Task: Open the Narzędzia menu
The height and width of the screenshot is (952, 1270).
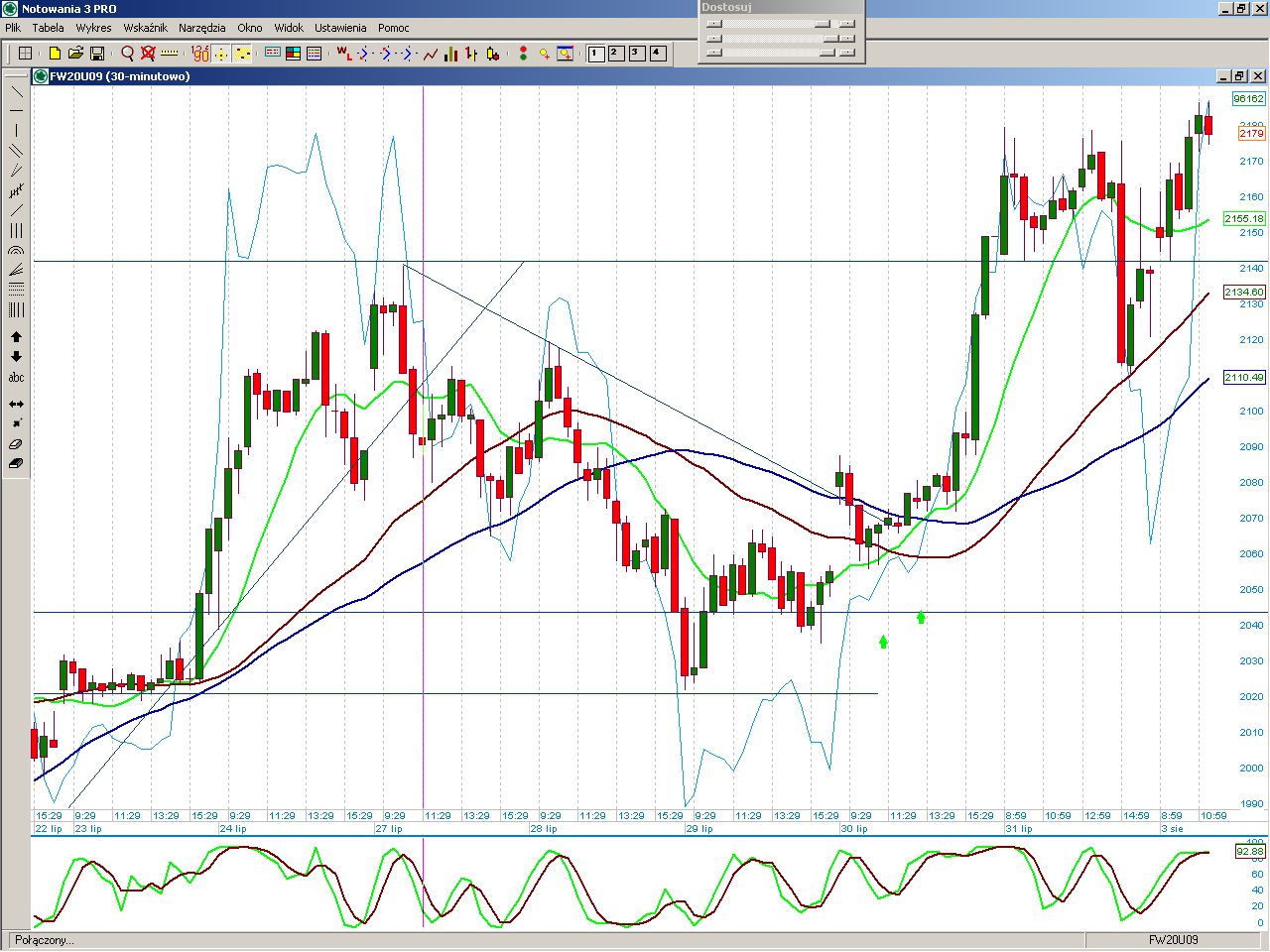Action: pos(201,28)
